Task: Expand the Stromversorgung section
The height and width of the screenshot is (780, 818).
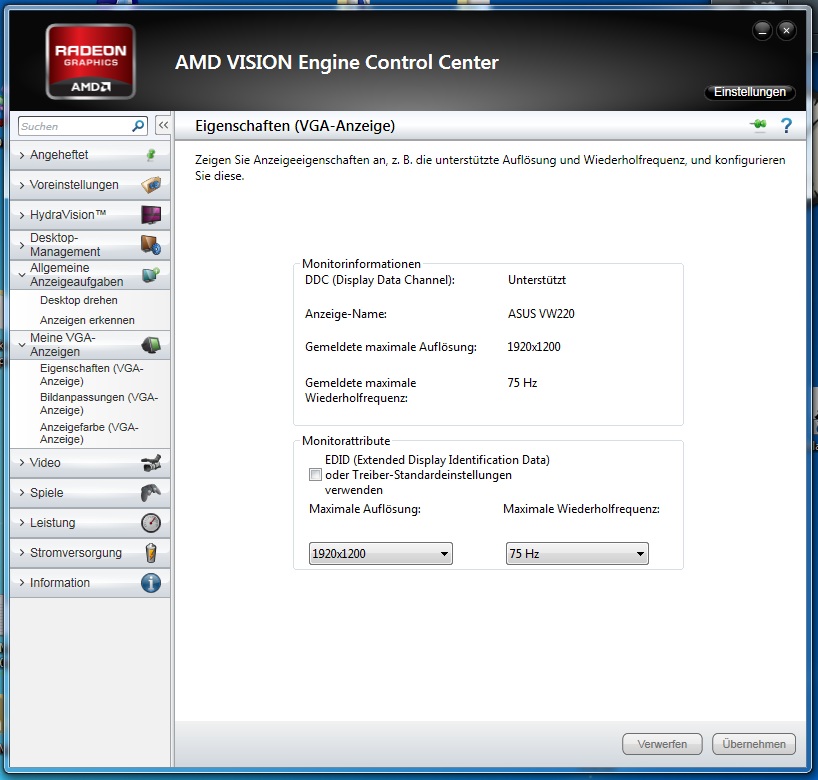Action: (x=90, y=553)
